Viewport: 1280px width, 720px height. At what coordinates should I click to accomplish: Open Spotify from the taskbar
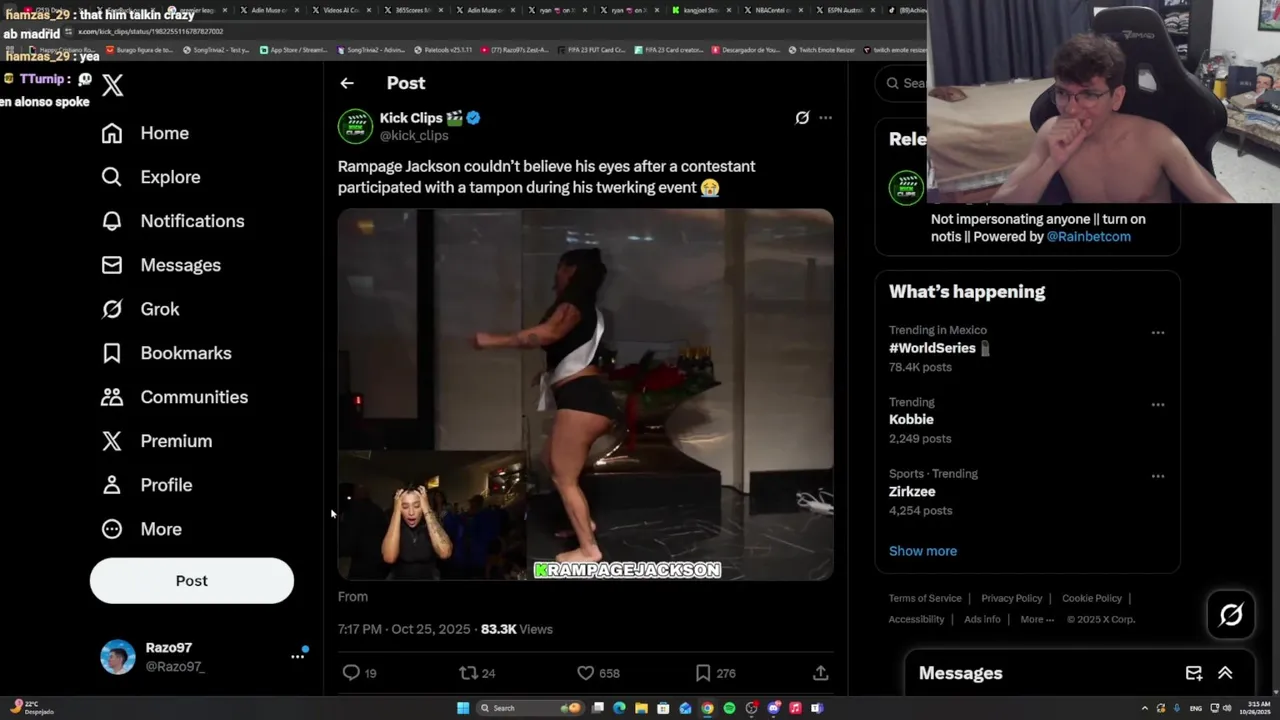coord(729,708)
